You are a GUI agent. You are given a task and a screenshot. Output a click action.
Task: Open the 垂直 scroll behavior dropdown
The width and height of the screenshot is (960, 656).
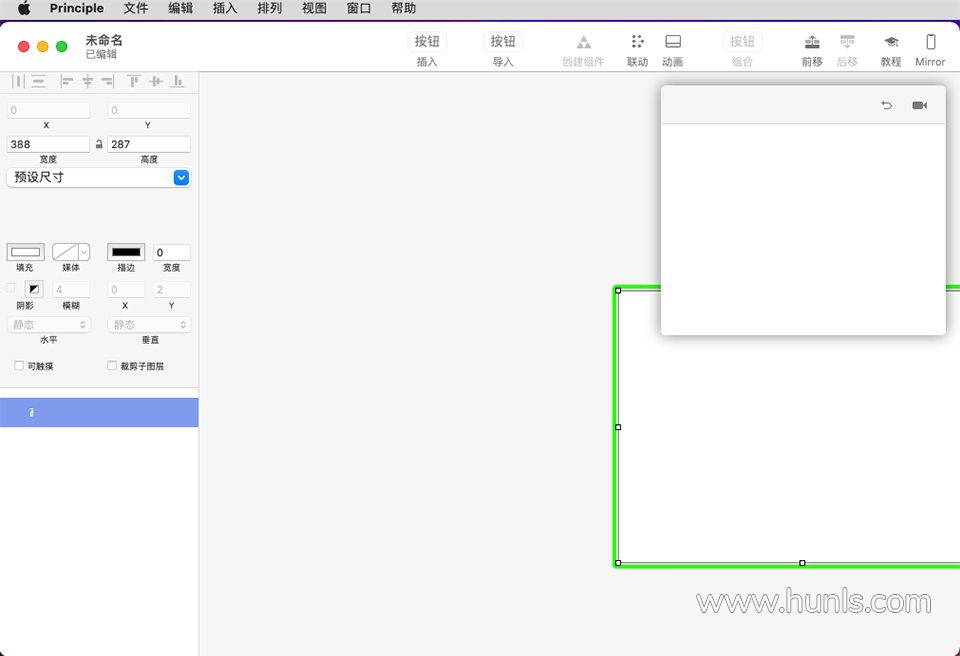149,325
